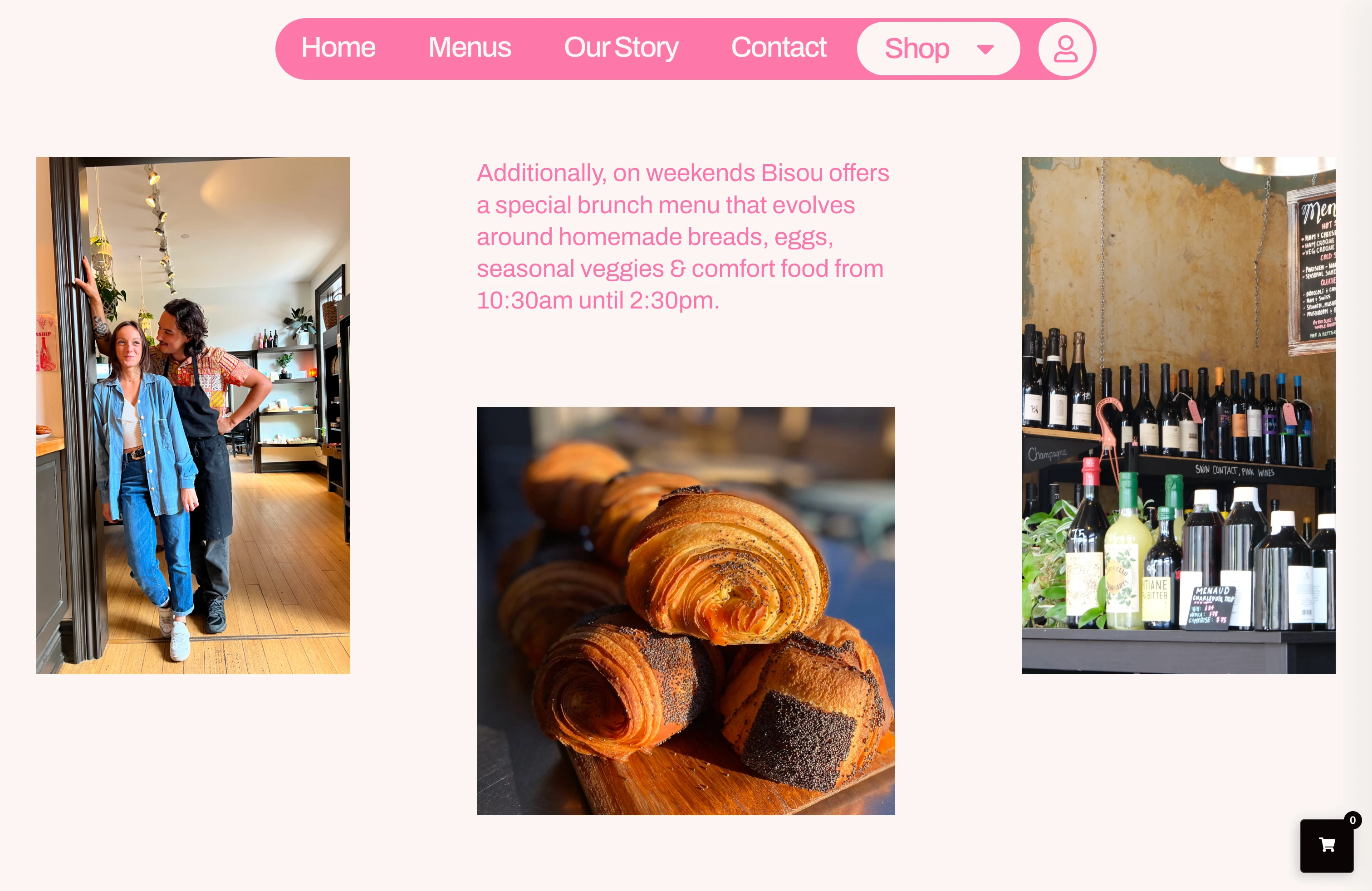Visit the Our Story page
The width and height of the screenshot is (1372, 891).
point(621,47)
